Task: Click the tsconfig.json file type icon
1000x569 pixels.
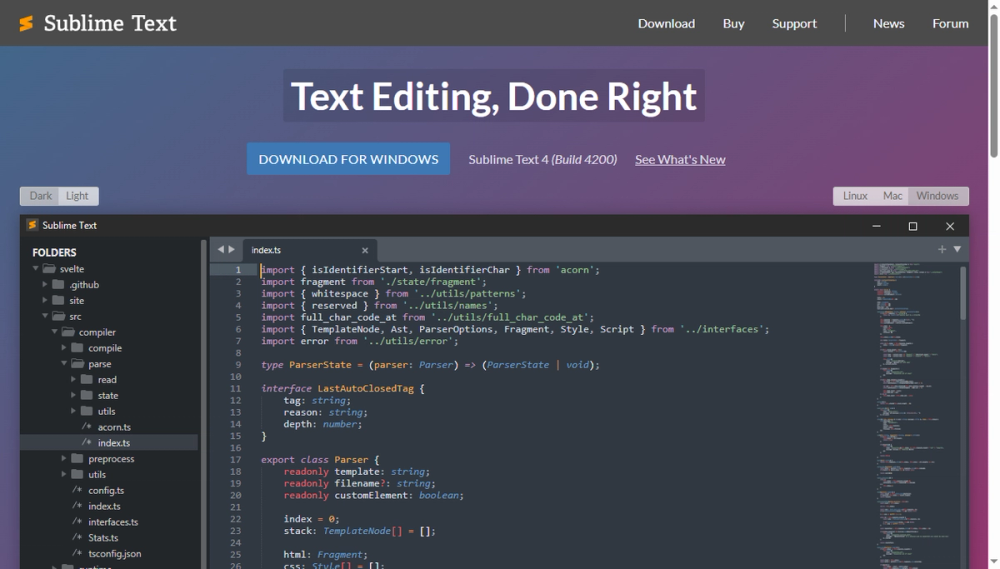Action: (x=77, y=553)
